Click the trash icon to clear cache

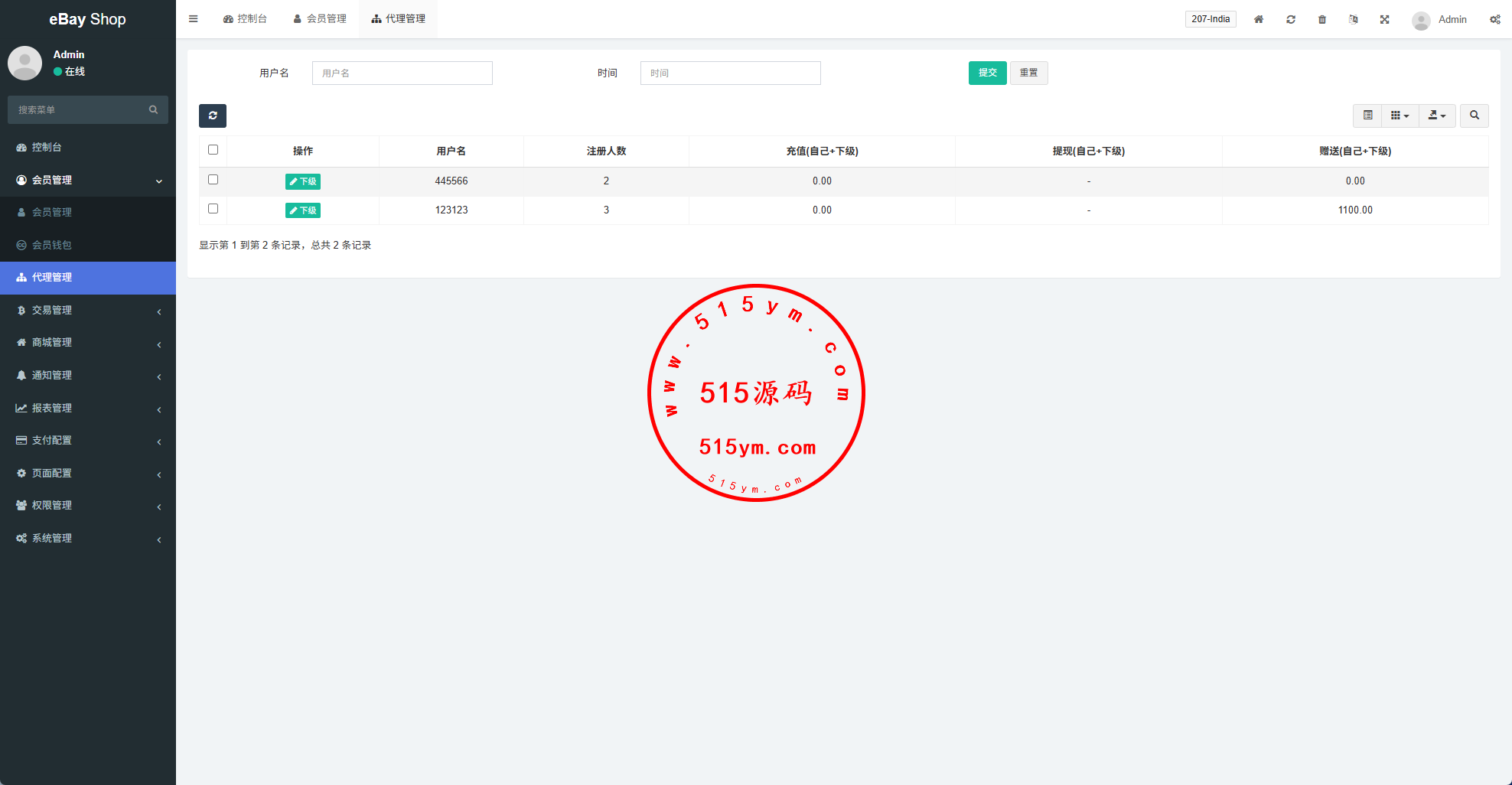click(x=1322, y=19)
